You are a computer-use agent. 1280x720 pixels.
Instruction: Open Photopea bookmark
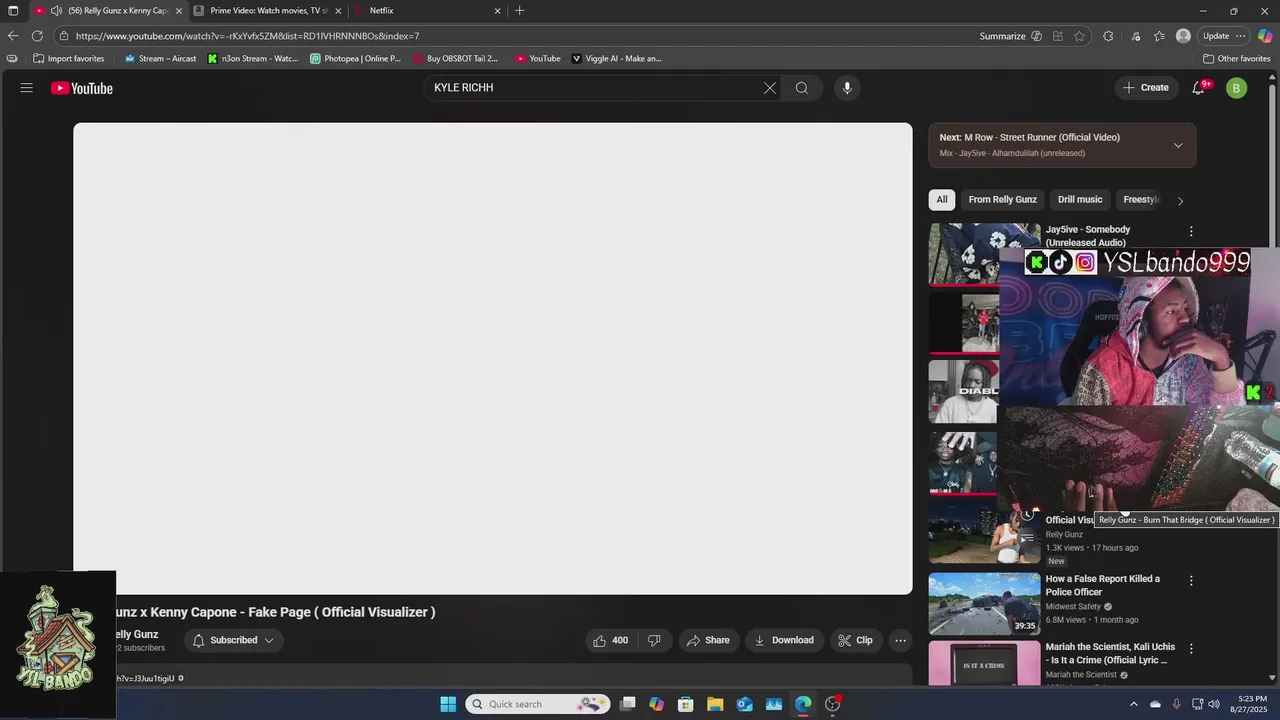(x=355, y=58)
